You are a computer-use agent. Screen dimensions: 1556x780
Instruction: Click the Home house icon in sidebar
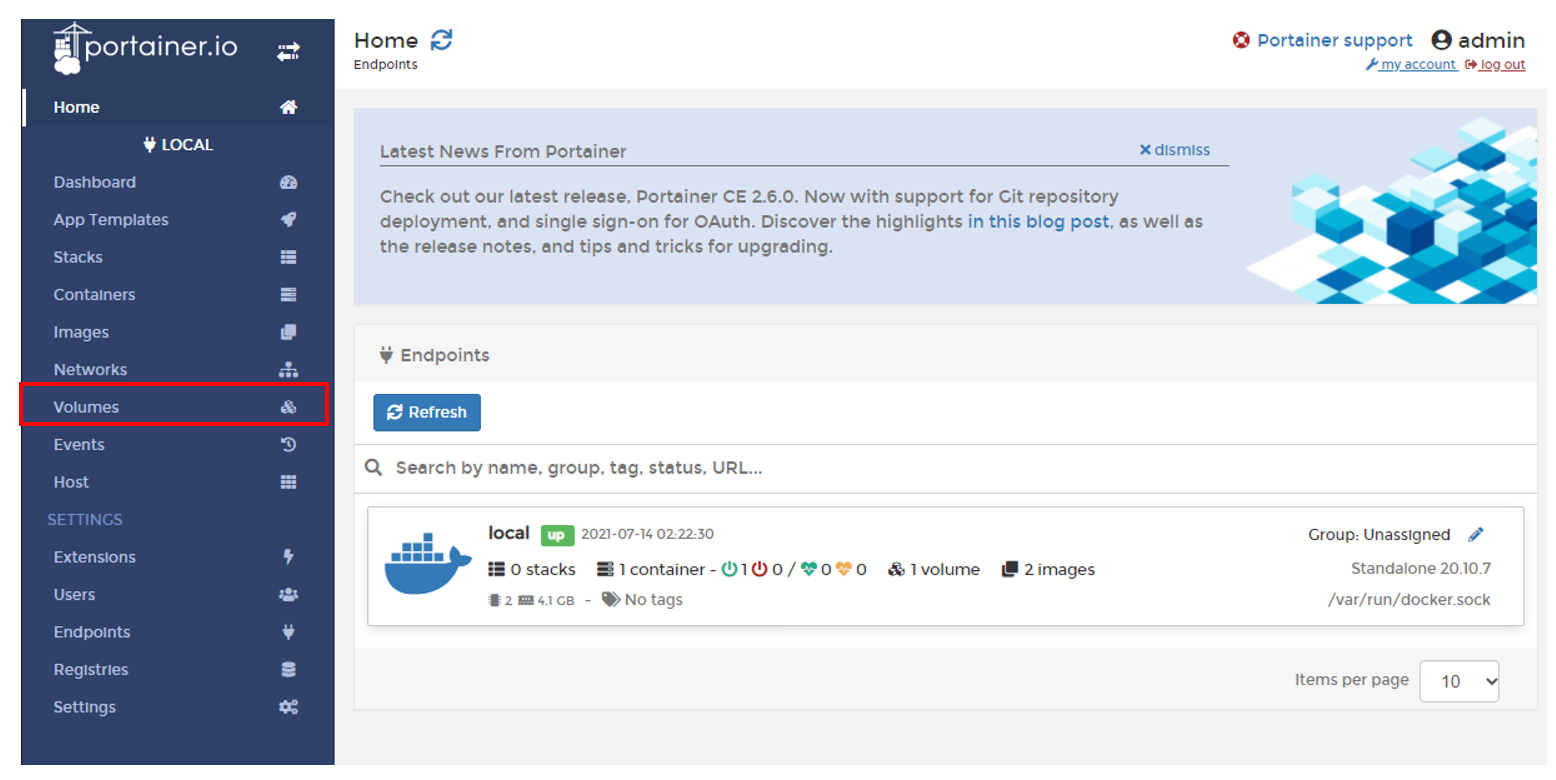pos(288,107)
